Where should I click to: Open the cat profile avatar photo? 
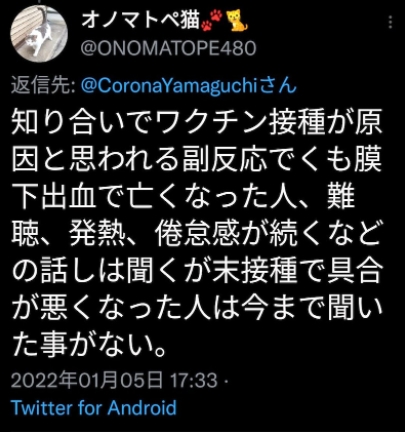point(39,34)
